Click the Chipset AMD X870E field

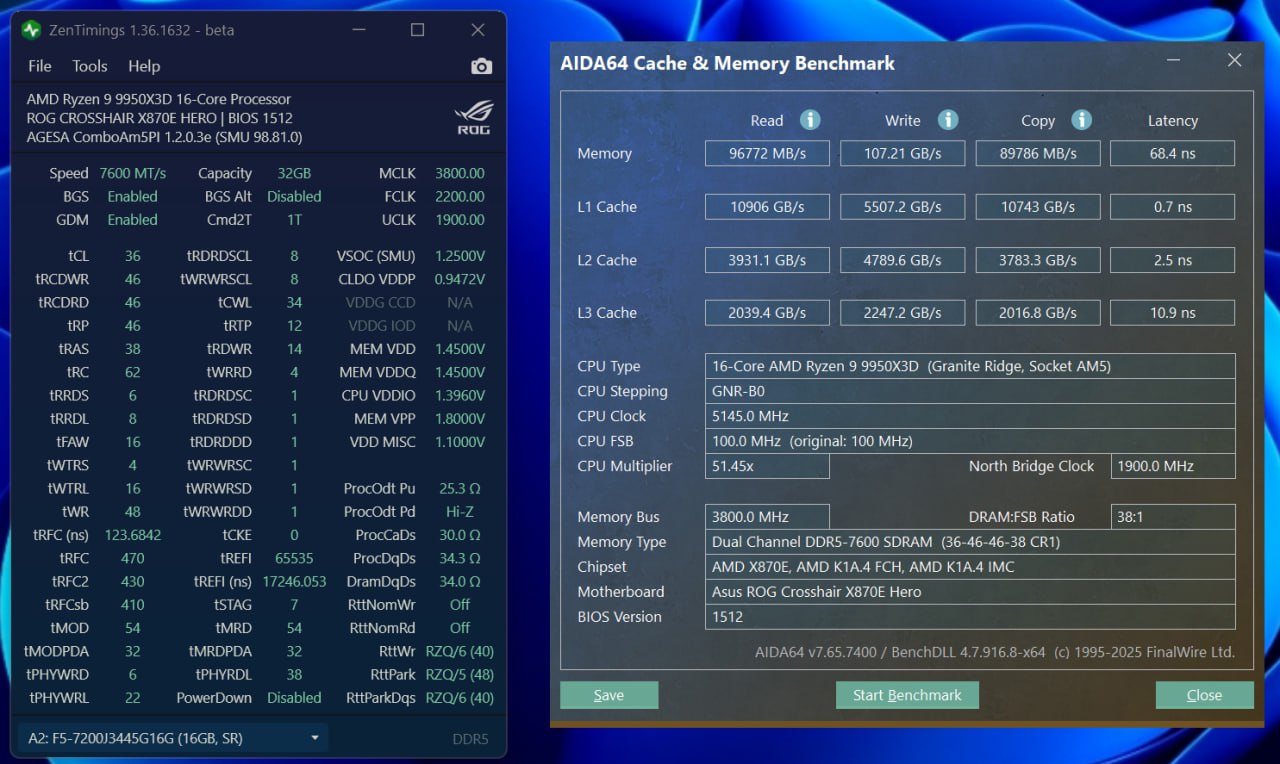970,567
